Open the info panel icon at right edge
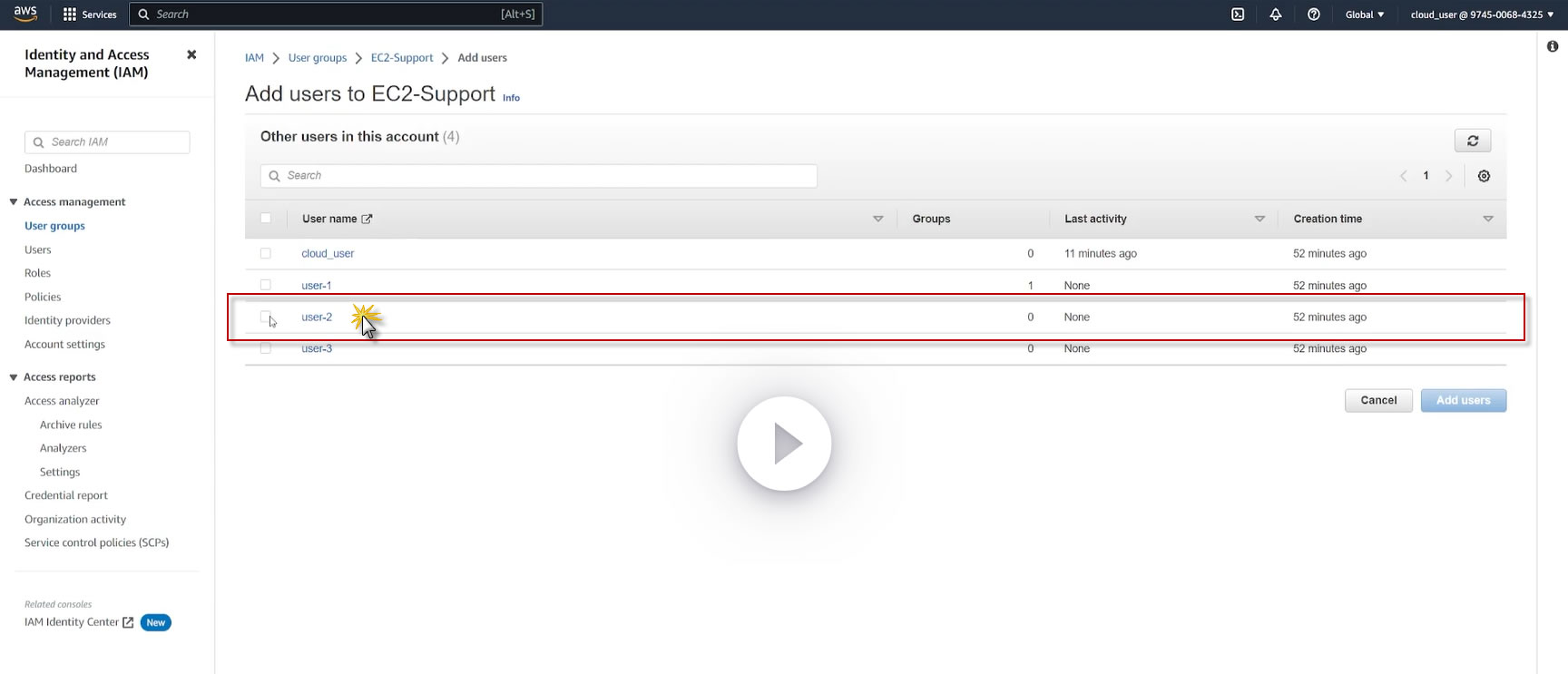1568x674 pixels. 1553,46
